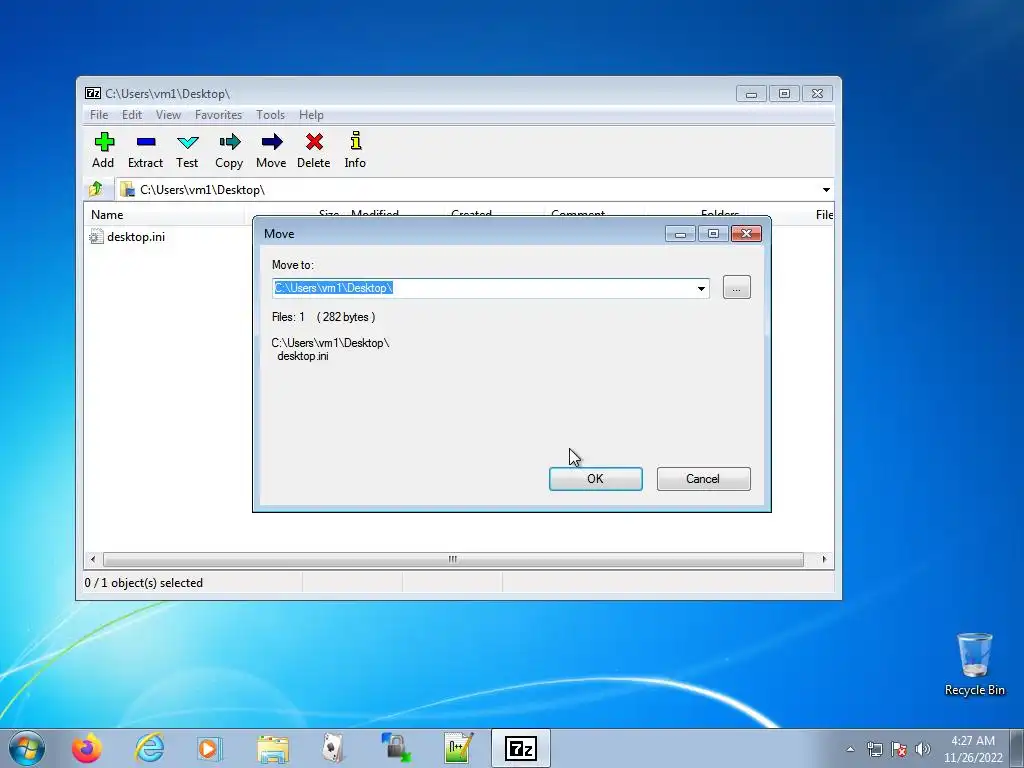1024x768 pixels.
Task: Click the Test toolbar icon
Action: tap(187, 150)
